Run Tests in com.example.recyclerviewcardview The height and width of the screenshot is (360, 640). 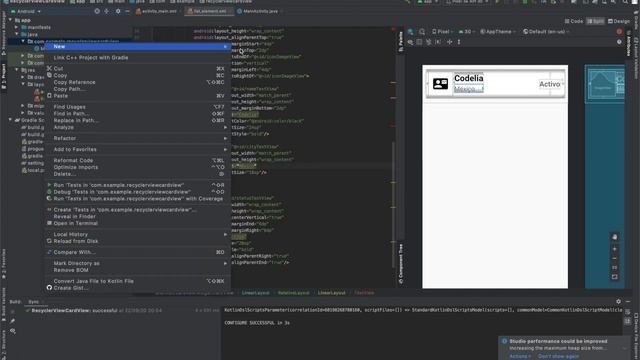[138, 185]
